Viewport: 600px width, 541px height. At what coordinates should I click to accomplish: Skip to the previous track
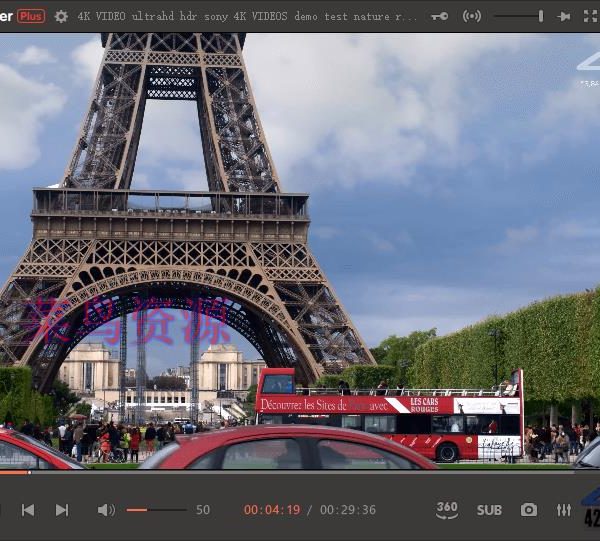(x=28, y=510)
